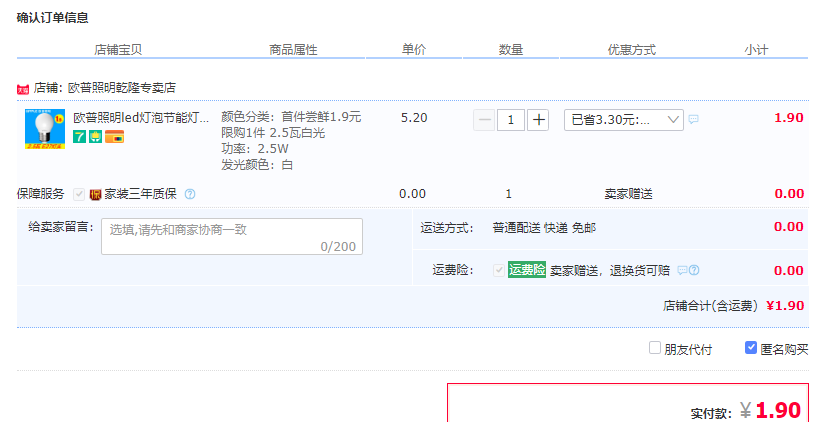
Task: Click the seller message text box
Action: 232,236
